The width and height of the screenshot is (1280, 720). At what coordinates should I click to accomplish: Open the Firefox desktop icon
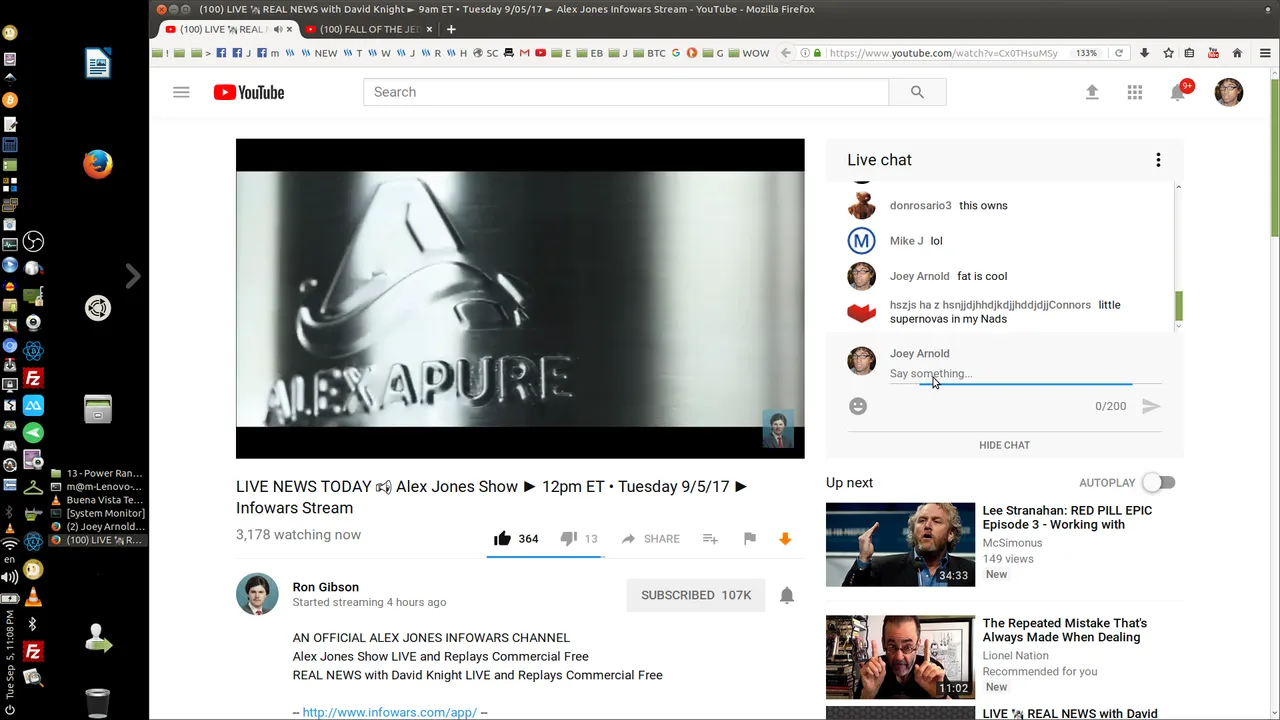pos(98,164)
